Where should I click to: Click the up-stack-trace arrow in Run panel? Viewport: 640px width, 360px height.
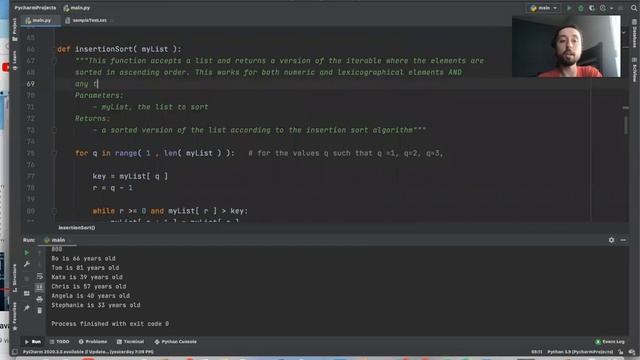coord(40,253)
